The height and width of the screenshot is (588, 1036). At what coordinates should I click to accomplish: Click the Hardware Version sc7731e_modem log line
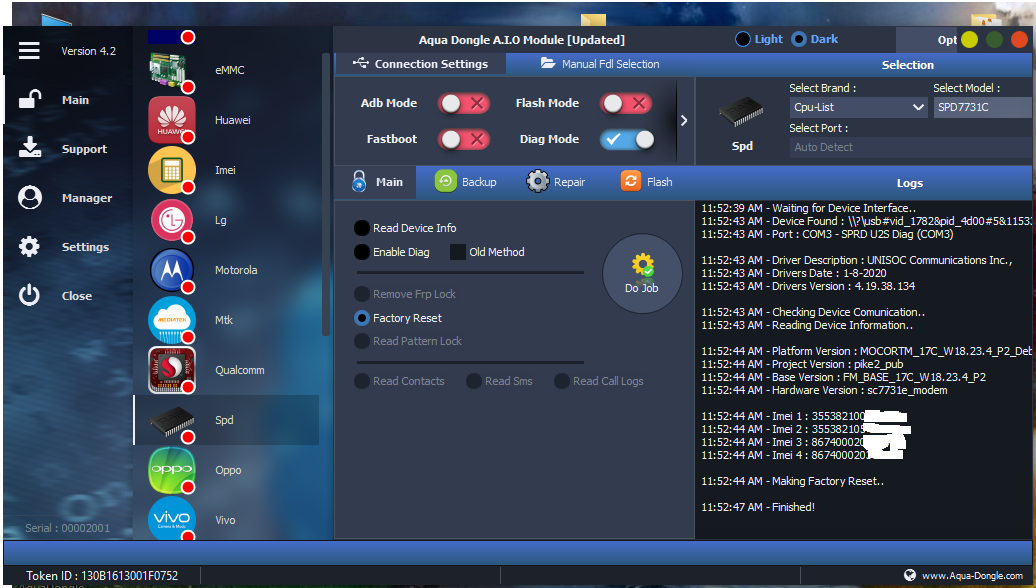click(x=825, y=390)
